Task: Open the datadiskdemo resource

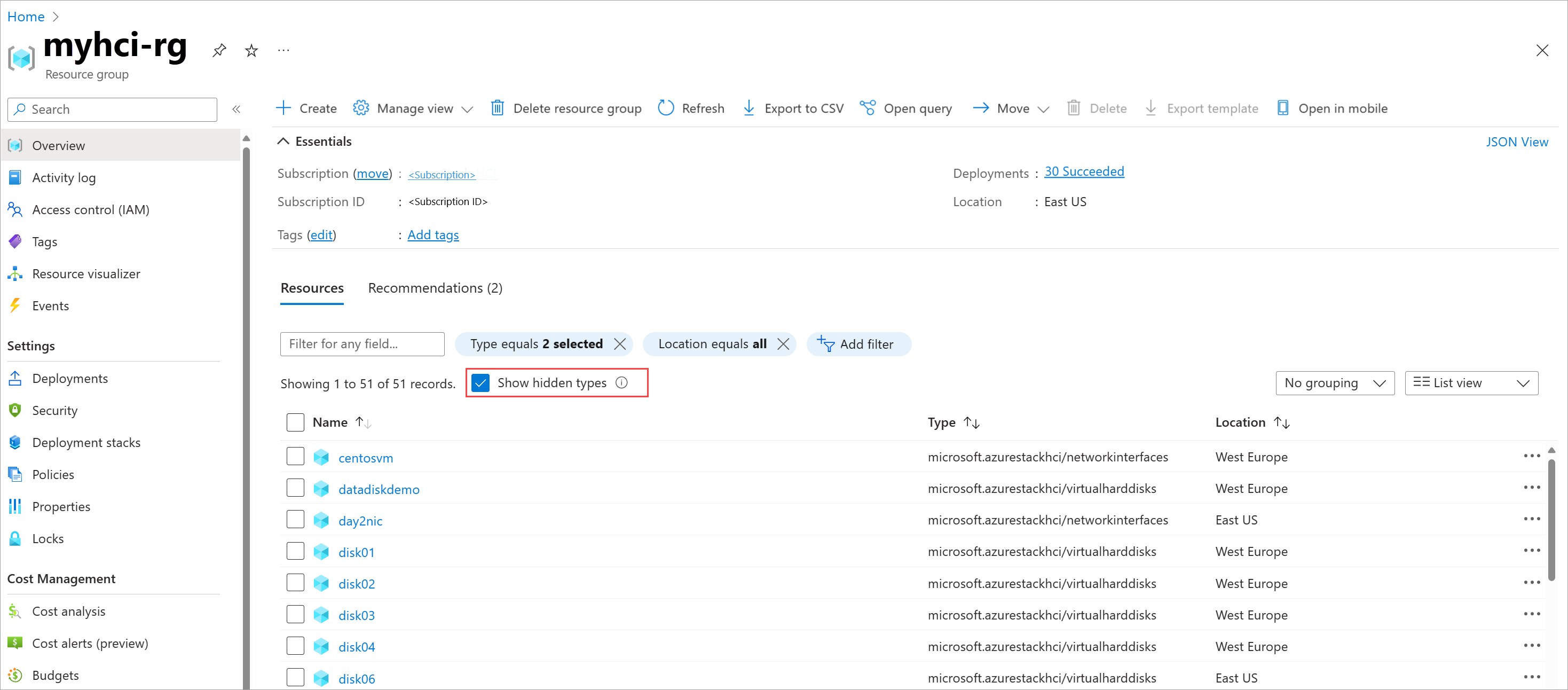Action: [379, 489]
